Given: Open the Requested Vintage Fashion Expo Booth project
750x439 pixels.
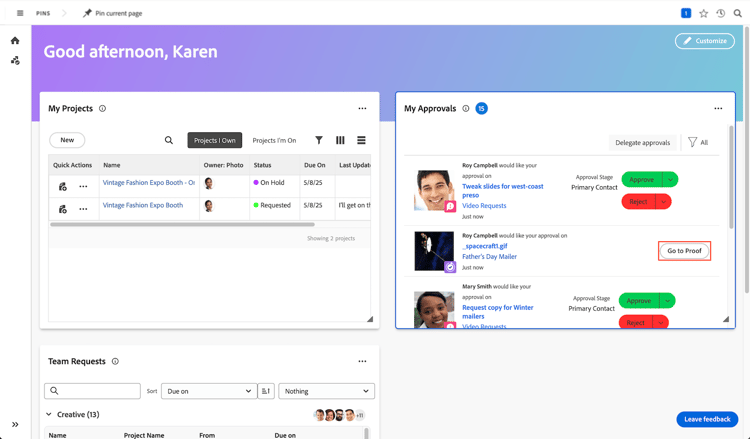Looking at the screenshot, I should 143,205.
